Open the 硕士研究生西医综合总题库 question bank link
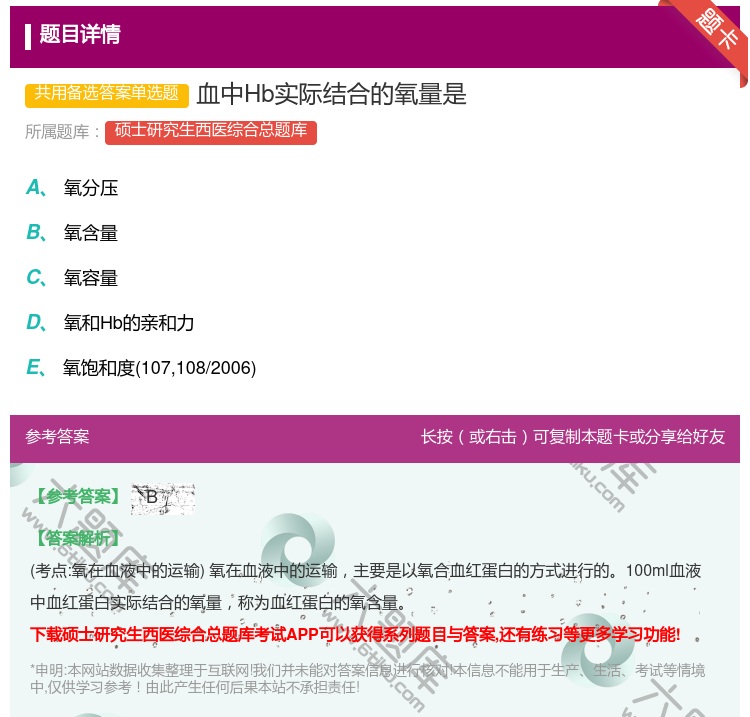Viewport: 750px width, 717px height. click(x=210, y=132)
